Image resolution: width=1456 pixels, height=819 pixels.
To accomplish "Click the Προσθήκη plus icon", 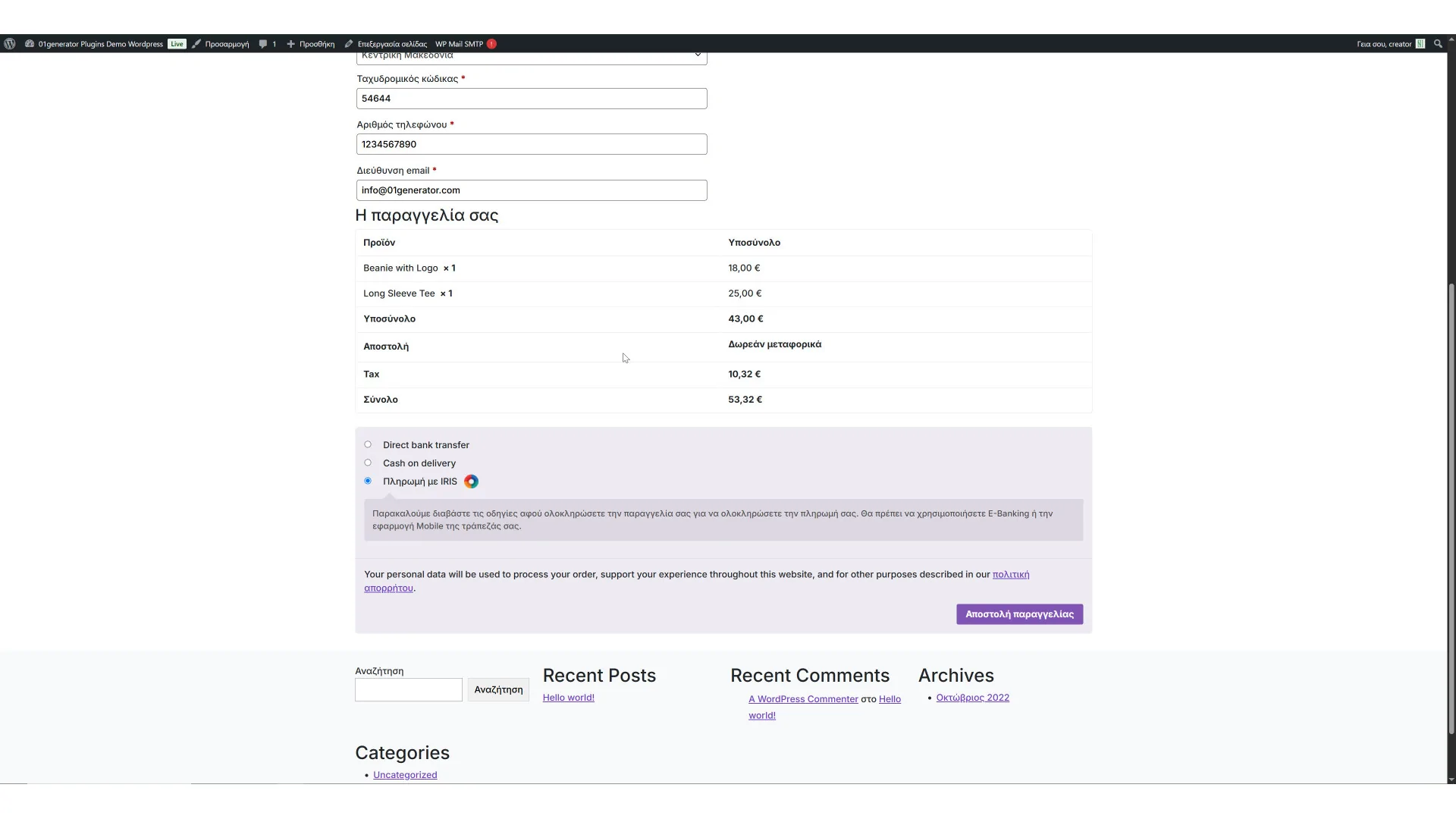I will pos(290,44).
